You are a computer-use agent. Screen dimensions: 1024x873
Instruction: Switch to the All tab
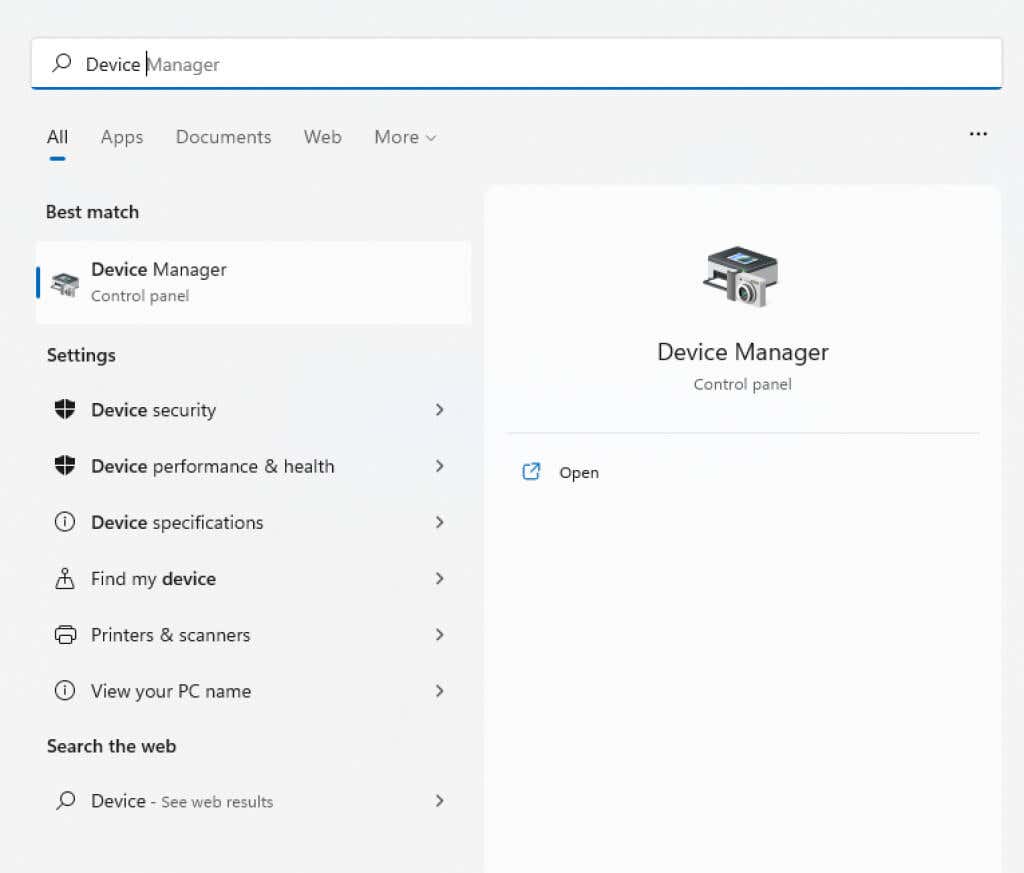point(57,137)
